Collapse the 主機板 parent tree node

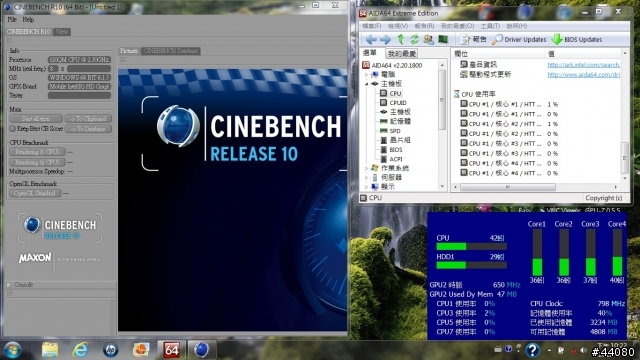[367, 84]
